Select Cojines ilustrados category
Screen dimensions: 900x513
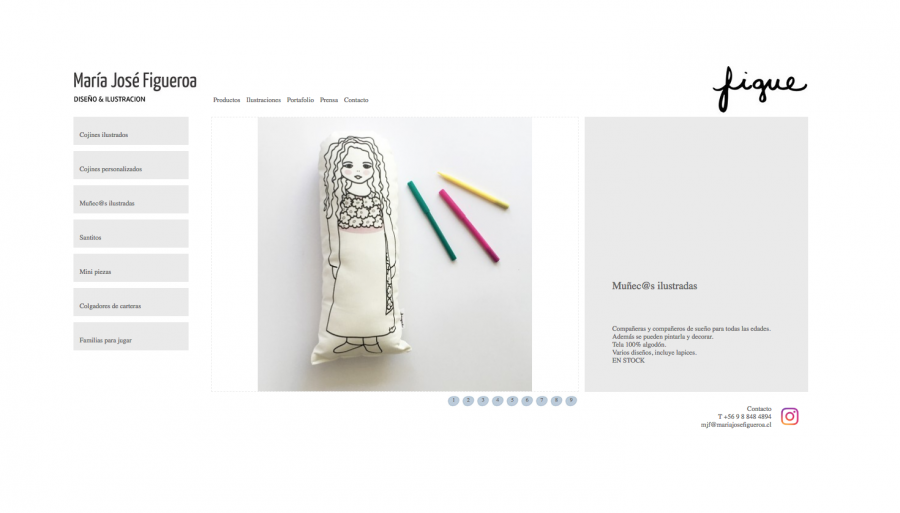coord(131,131)
